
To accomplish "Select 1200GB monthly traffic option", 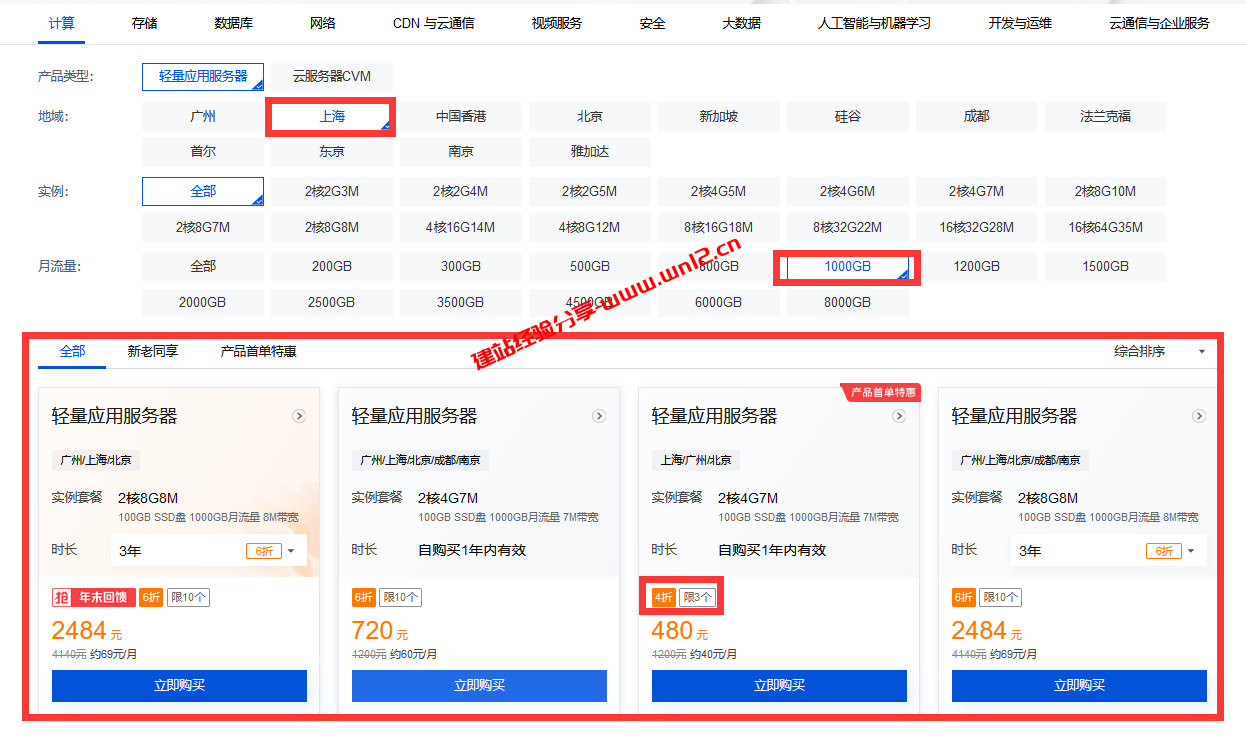I will 976,266.
